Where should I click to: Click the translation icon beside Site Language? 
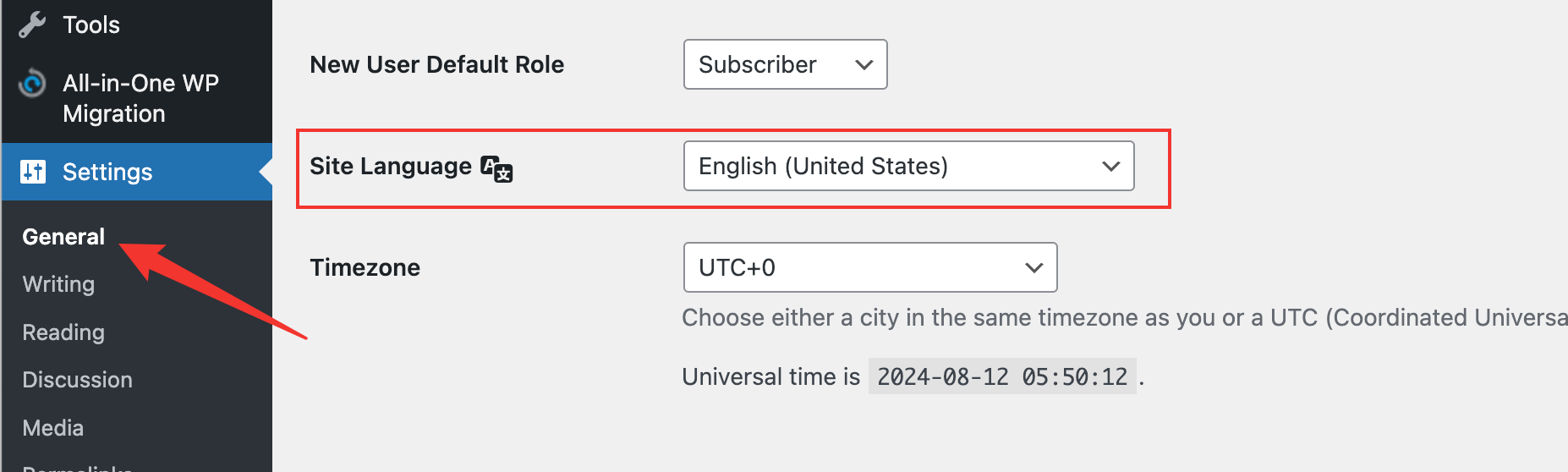point(496,168)
